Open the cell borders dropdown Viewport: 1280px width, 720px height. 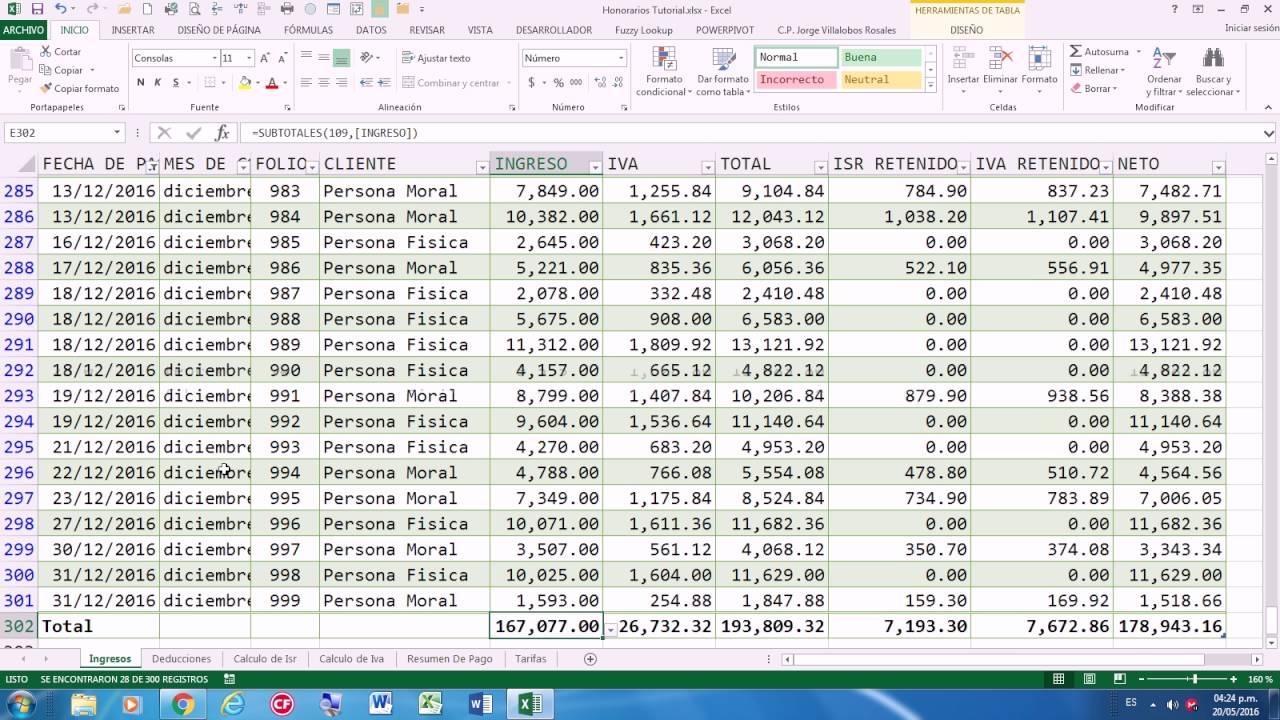tap(224, 83)
